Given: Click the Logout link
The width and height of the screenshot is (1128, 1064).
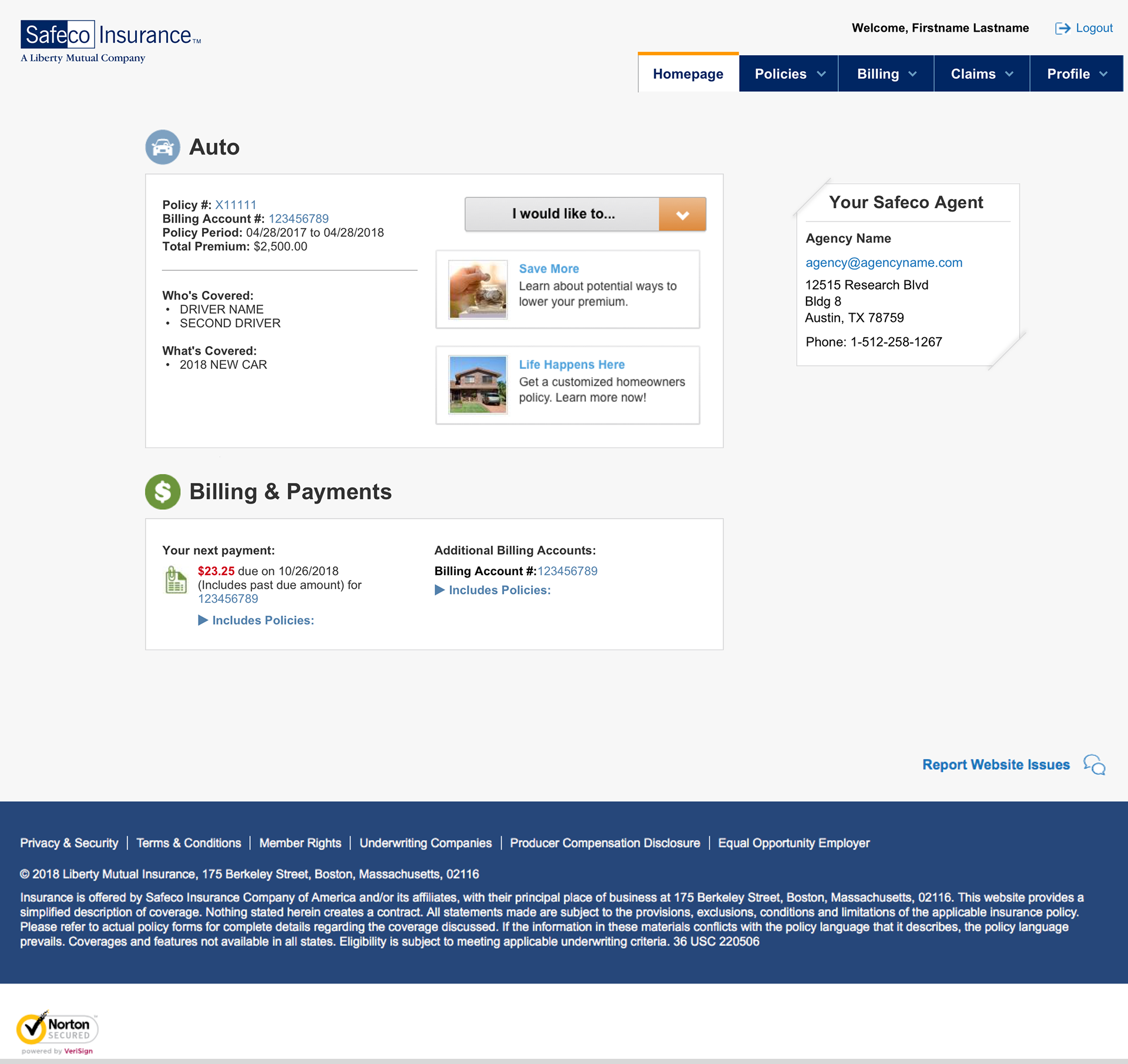Looking at the screenshot, I should 1094,28.
